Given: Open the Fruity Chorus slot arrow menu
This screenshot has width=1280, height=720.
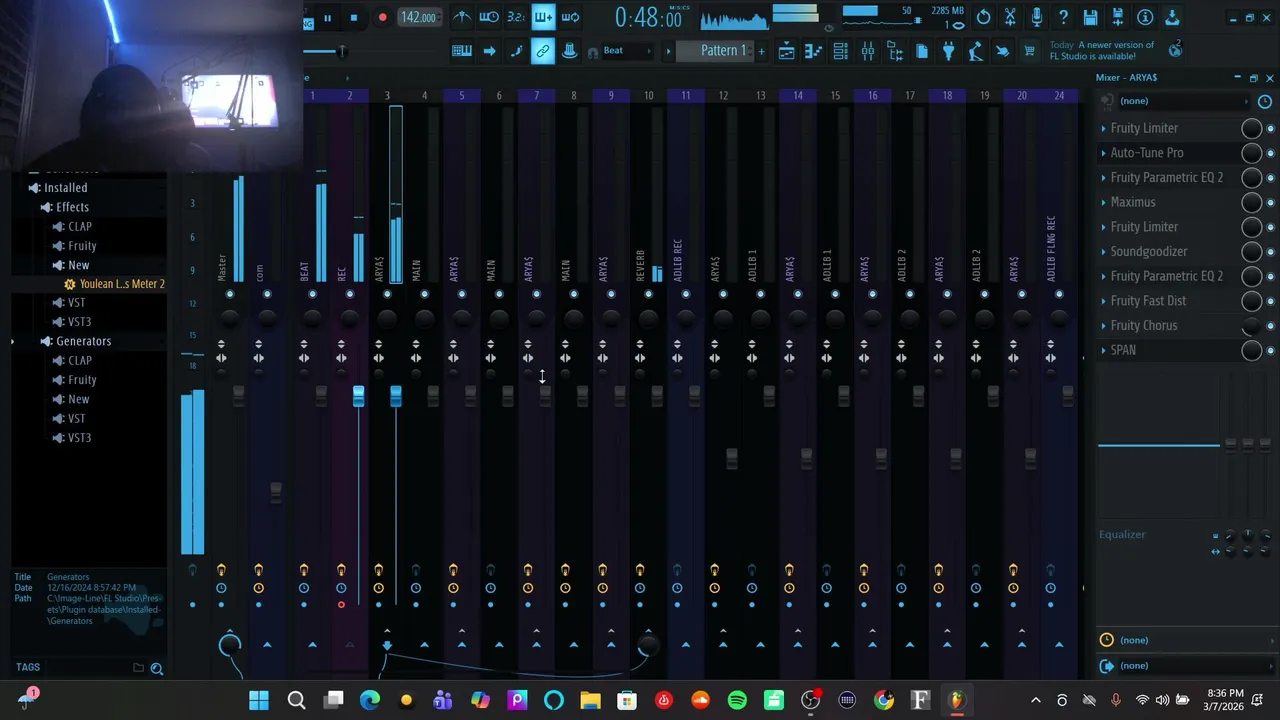Looking at the screenshot, I should [1103, 326].
